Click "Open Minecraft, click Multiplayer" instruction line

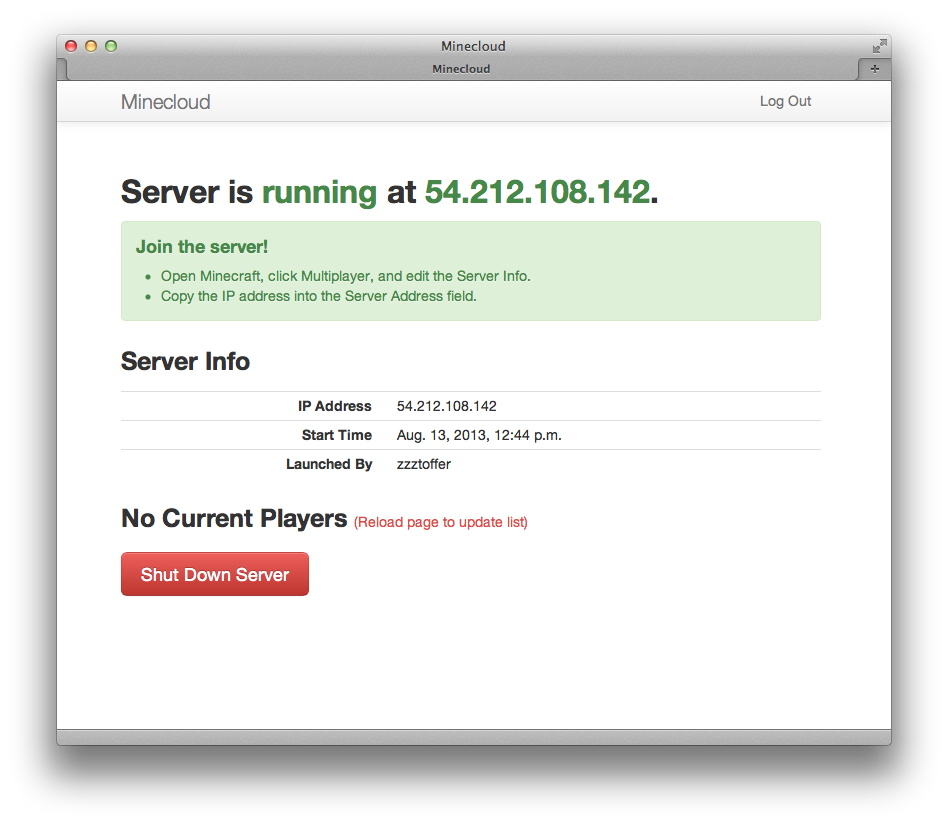tap(345, 276)
